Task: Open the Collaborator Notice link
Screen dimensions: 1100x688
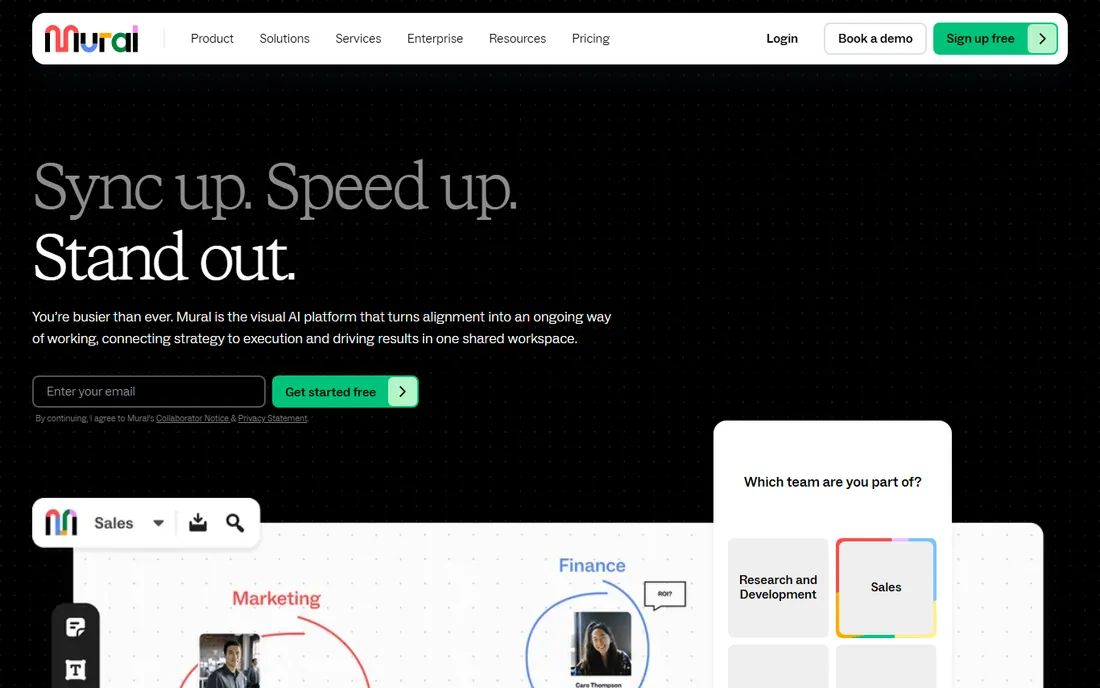Action: [192, 419]
